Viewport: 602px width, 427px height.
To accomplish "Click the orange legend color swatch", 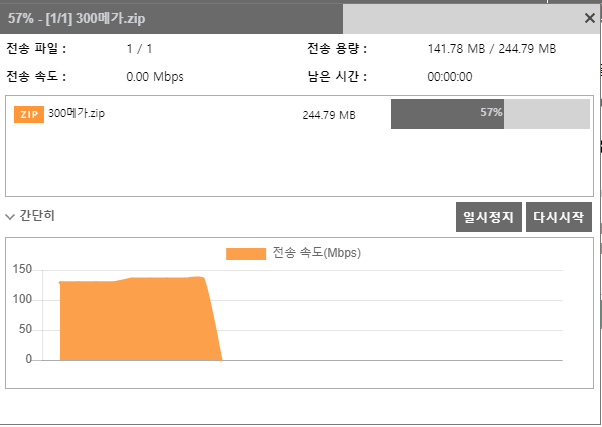I will coord(246,254).
